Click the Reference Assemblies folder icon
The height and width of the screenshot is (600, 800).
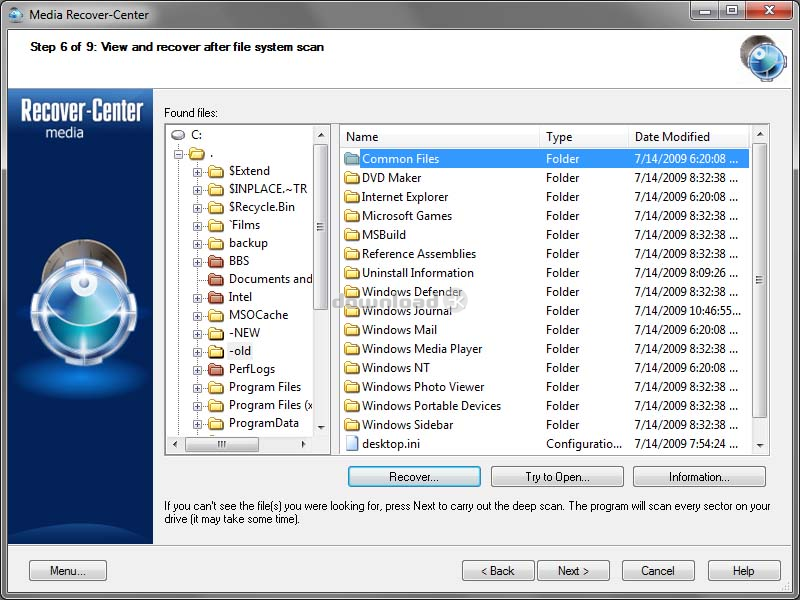pos(352,254)
